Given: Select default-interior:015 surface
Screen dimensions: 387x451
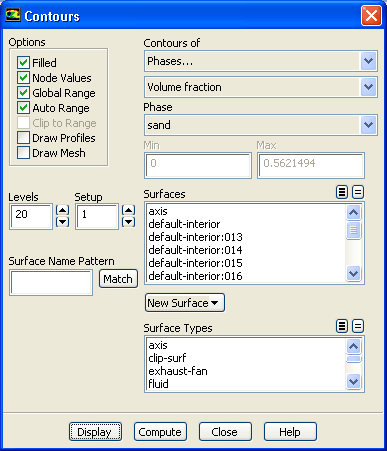Looking at the screenshot, I should pos(246,263).
